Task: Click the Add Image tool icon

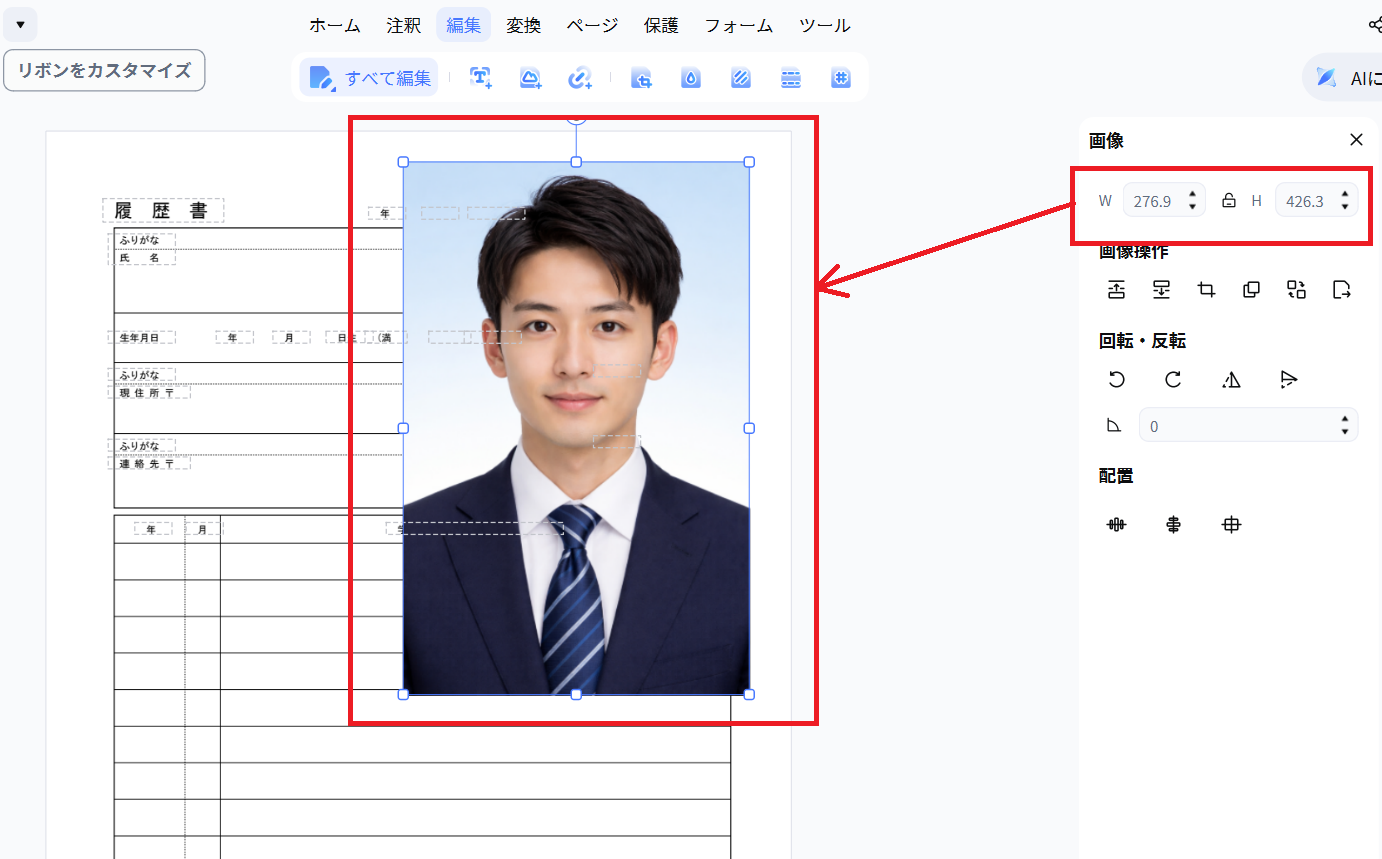Action: pos(530,78)
